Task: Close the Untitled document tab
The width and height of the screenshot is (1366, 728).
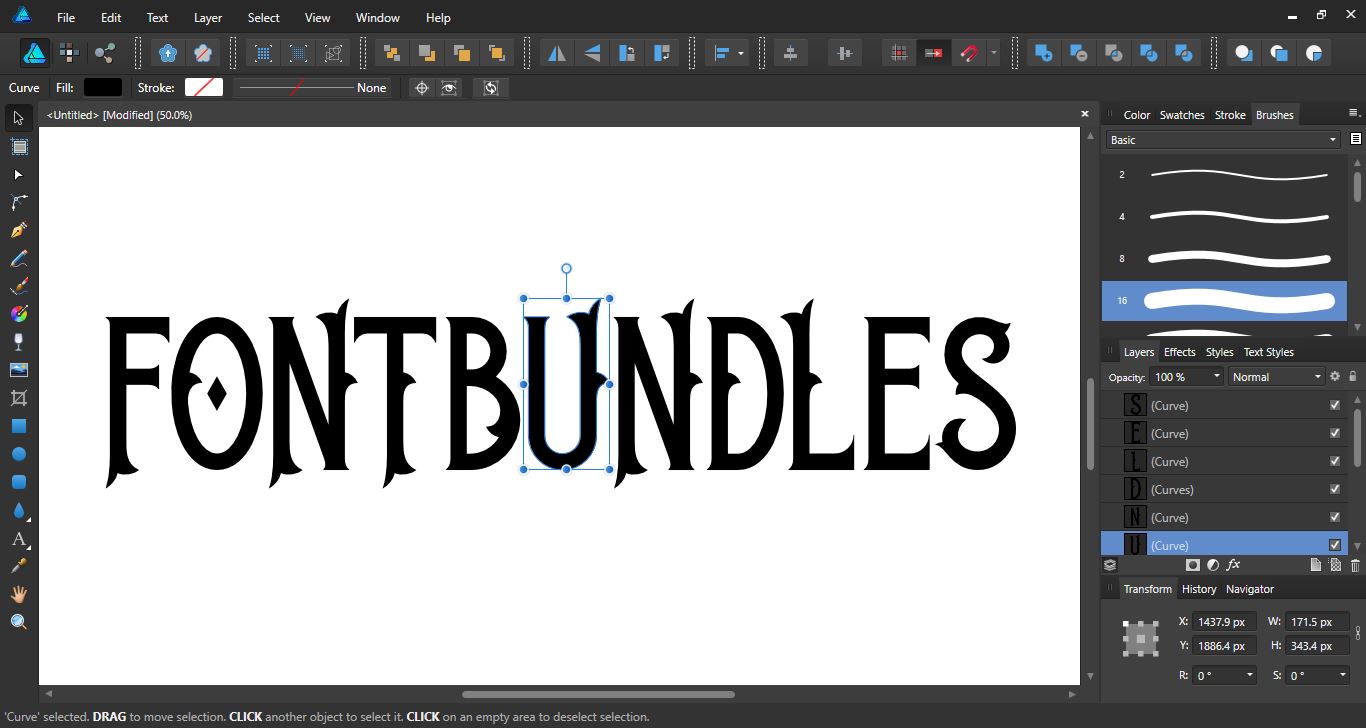Action: click(1085, 114)
